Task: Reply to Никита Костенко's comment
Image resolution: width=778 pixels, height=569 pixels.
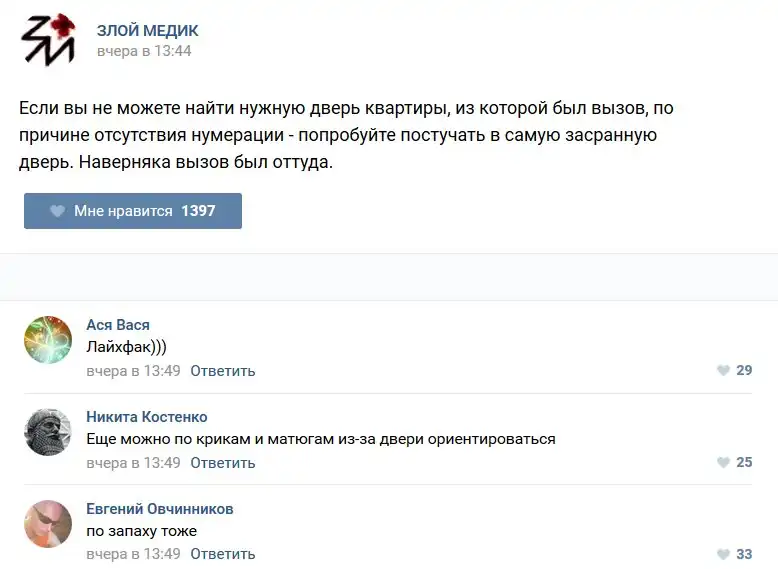Action: pyautogui.click(x=223, y=463)
